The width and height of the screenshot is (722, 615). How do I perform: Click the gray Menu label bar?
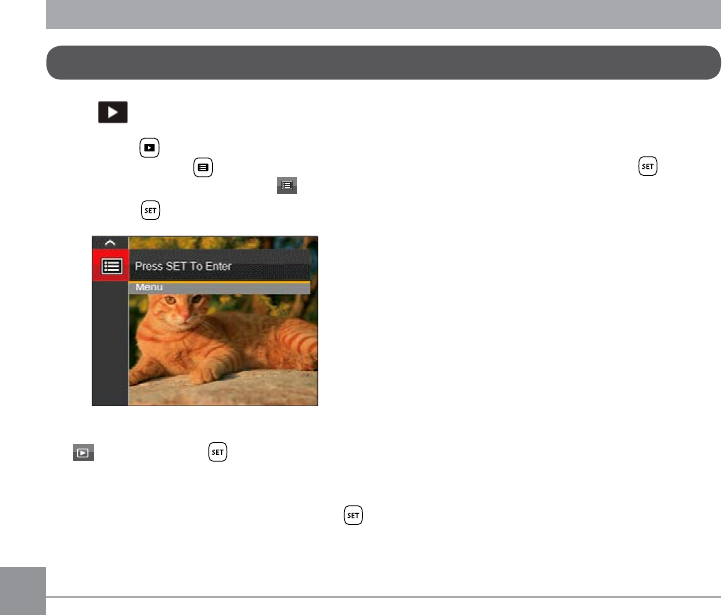220,288
